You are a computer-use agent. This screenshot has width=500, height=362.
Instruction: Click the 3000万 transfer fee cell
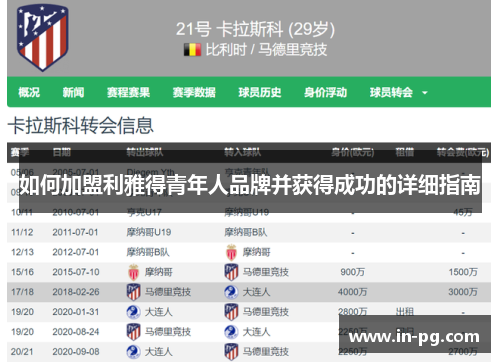pyautogui.click(x=463, y=292)
